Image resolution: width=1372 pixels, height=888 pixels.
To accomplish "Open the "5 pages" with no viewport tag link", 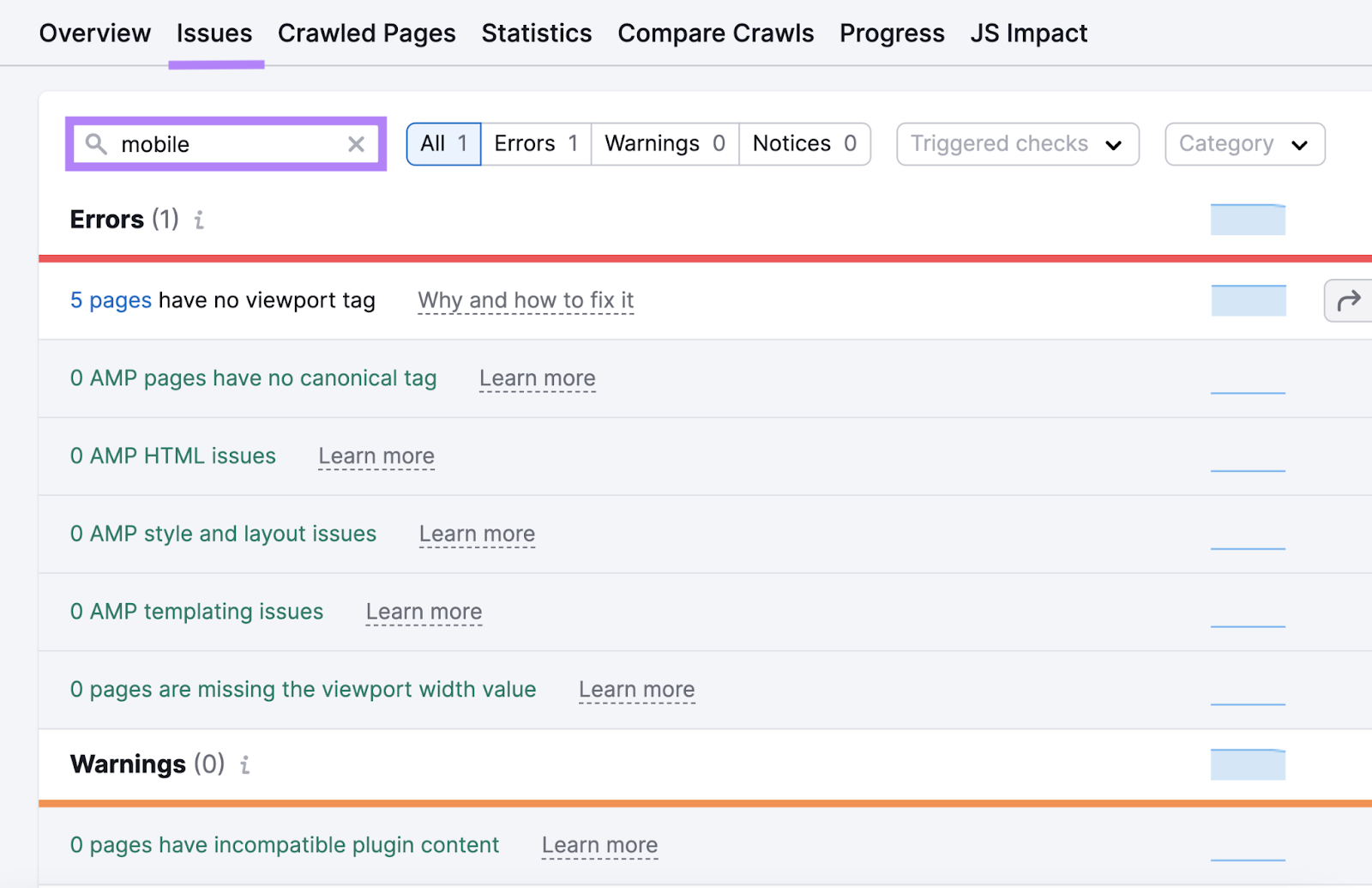I will pos(110,300).
